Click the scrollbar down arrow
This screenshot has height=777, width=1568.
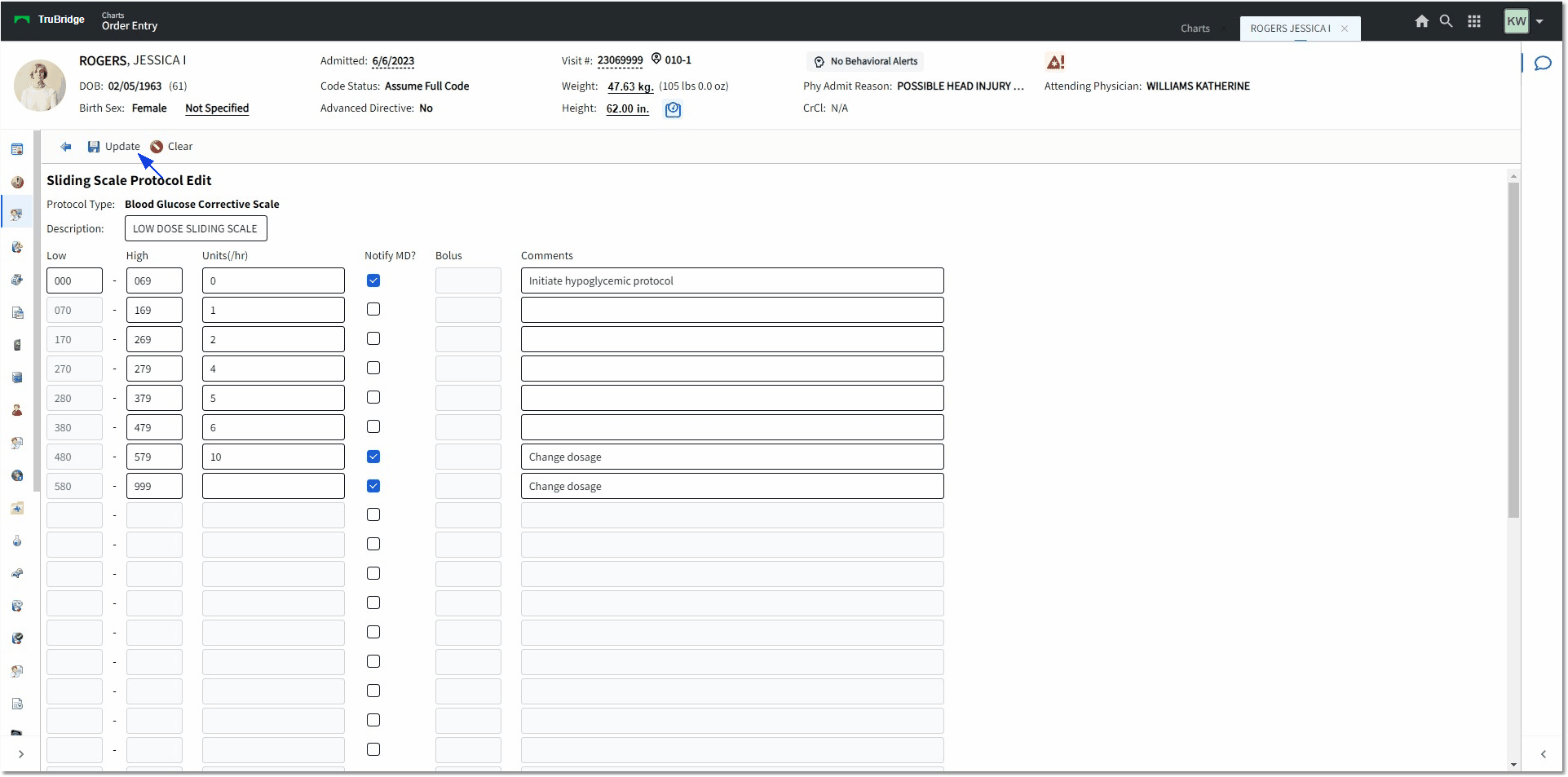point(1513,765)
